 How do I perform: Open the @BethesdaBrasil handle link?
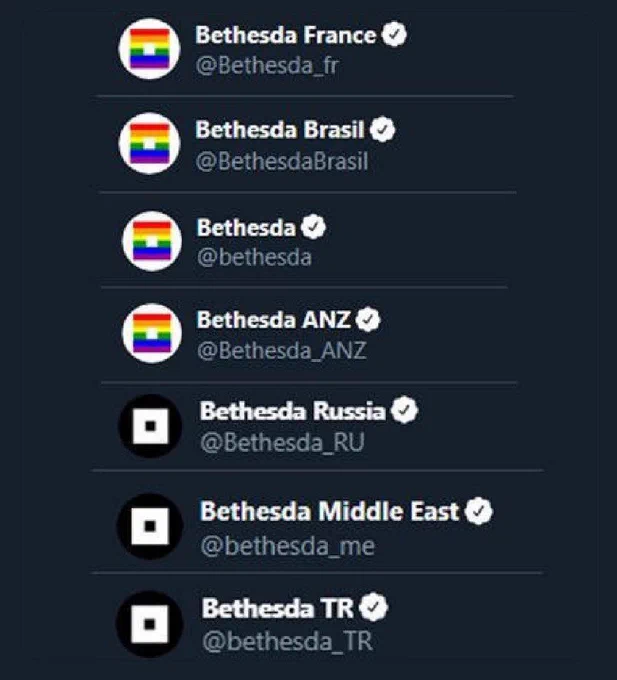[282, 161]
